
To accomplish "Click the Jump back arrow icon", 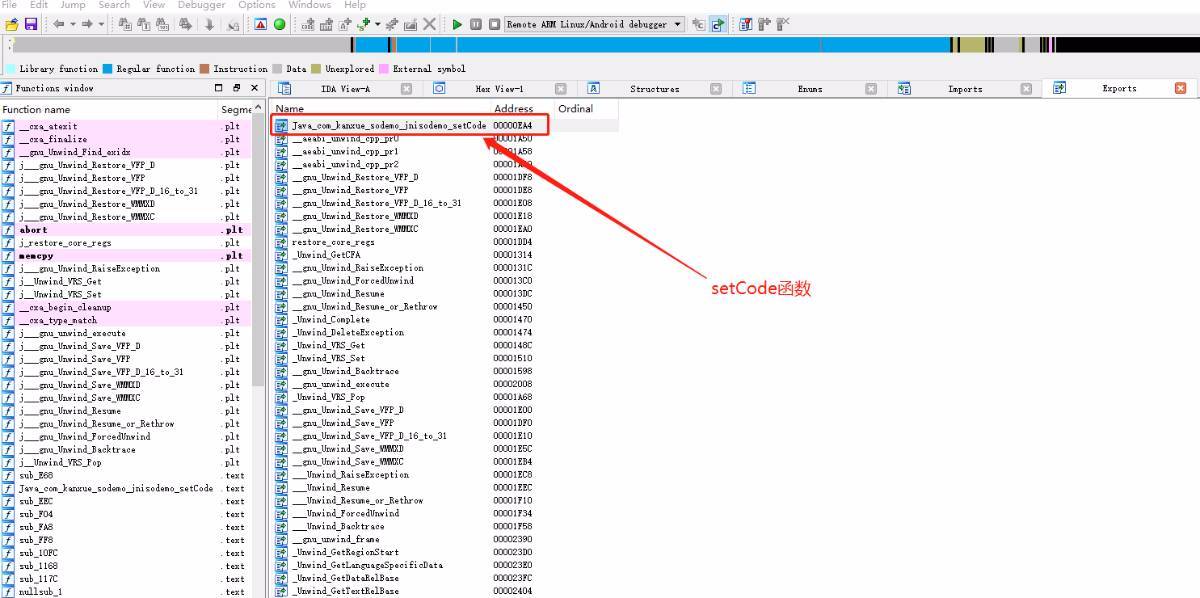I will pos(58,24).
